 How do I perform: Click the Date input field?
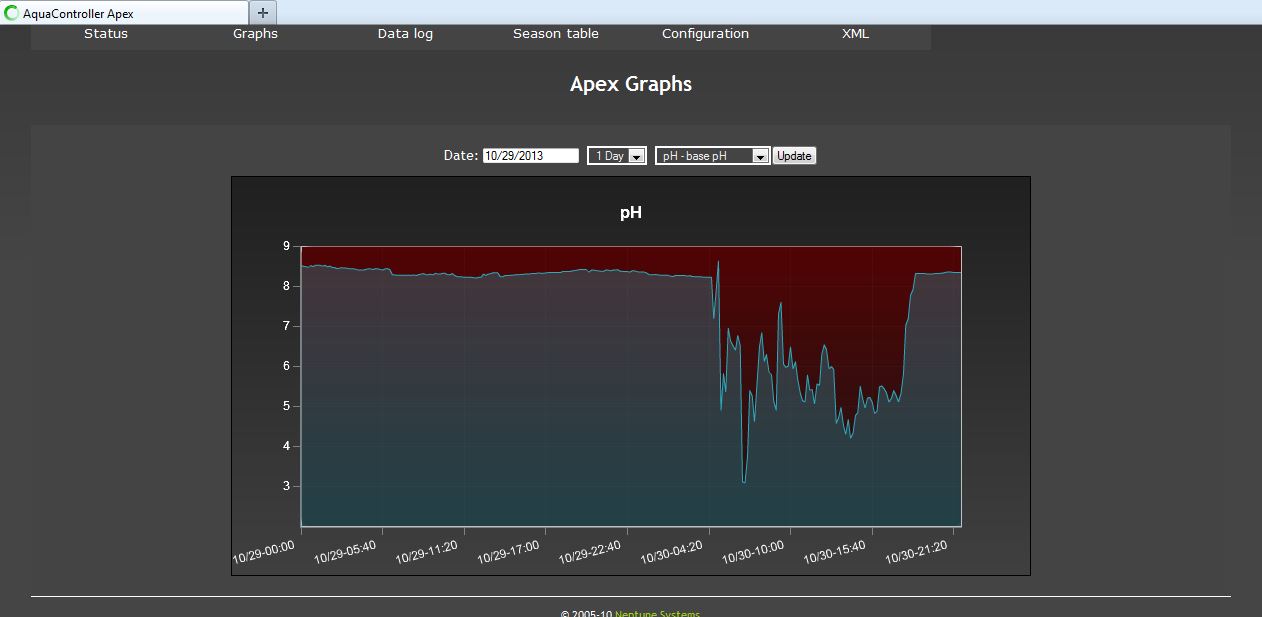click(530, 156)
